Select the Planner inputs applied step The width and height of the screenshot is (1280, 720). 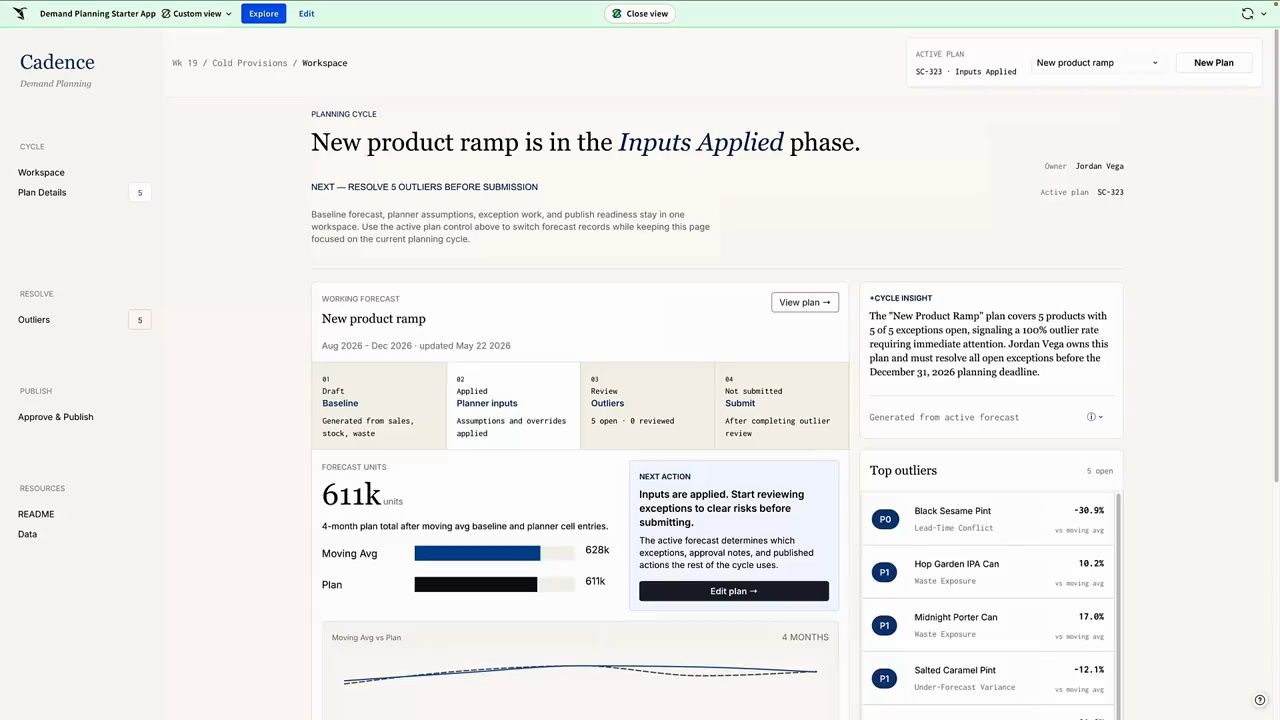[513, 405]
